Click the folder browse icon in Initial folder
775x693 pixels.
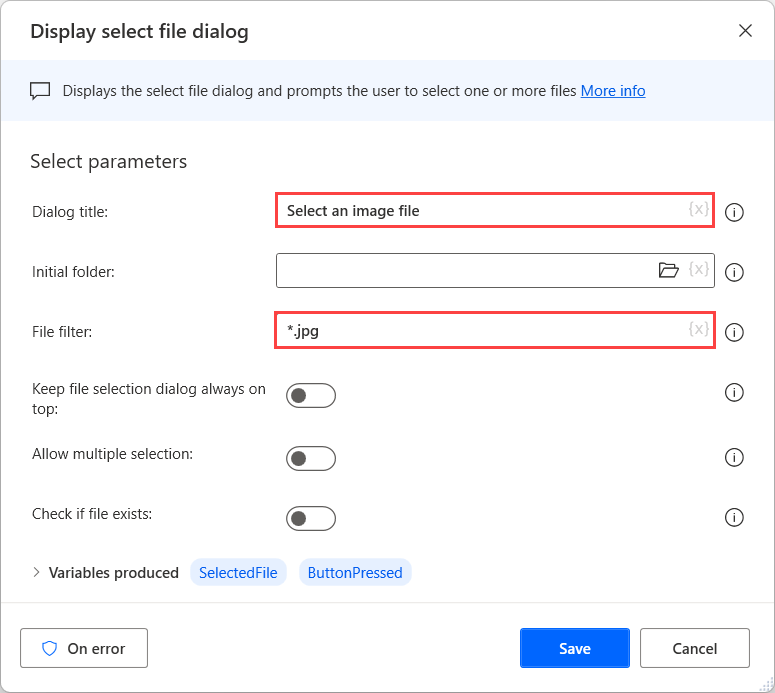[x=668, y=270]
